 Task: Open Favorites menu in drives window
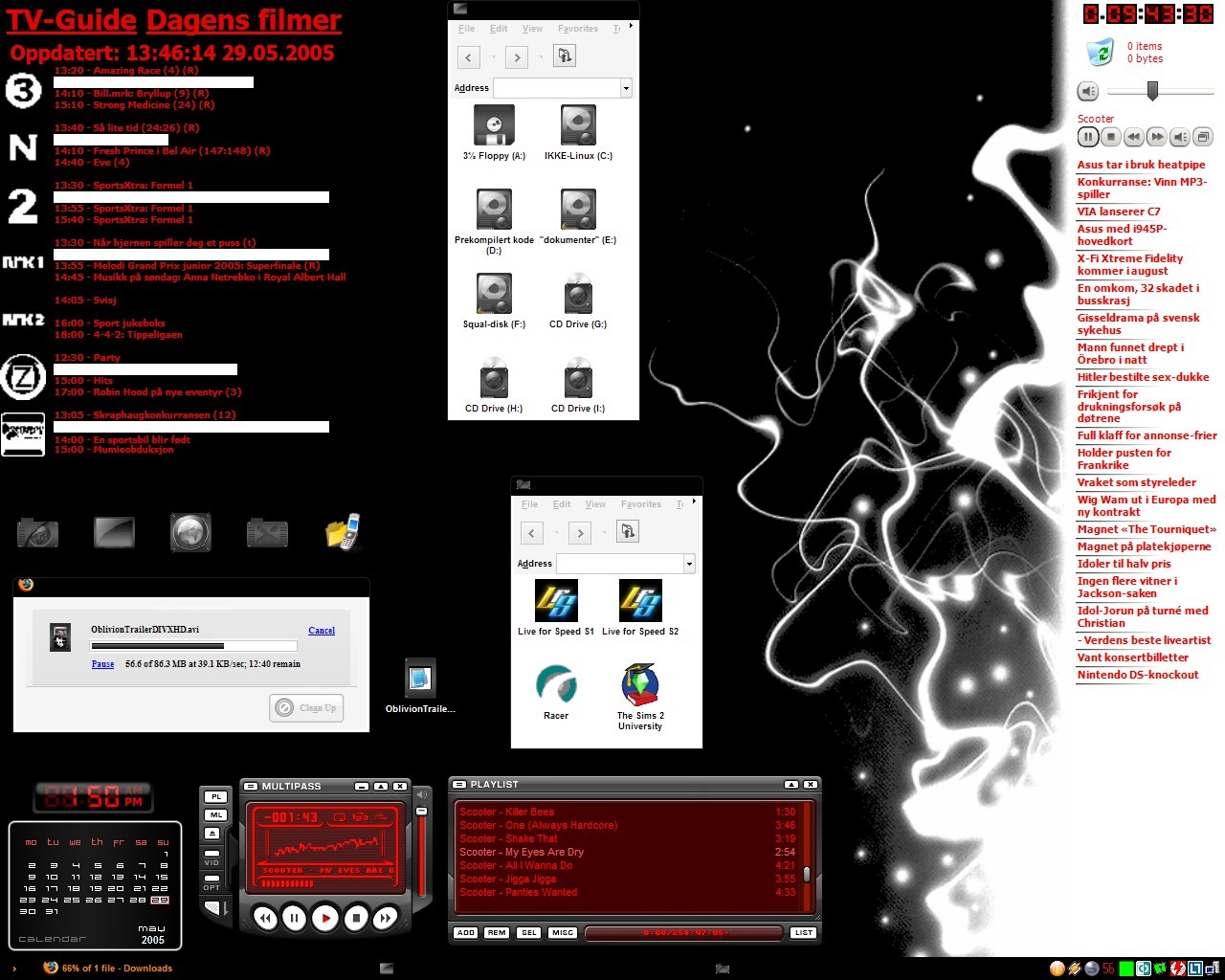pos(578,29)
